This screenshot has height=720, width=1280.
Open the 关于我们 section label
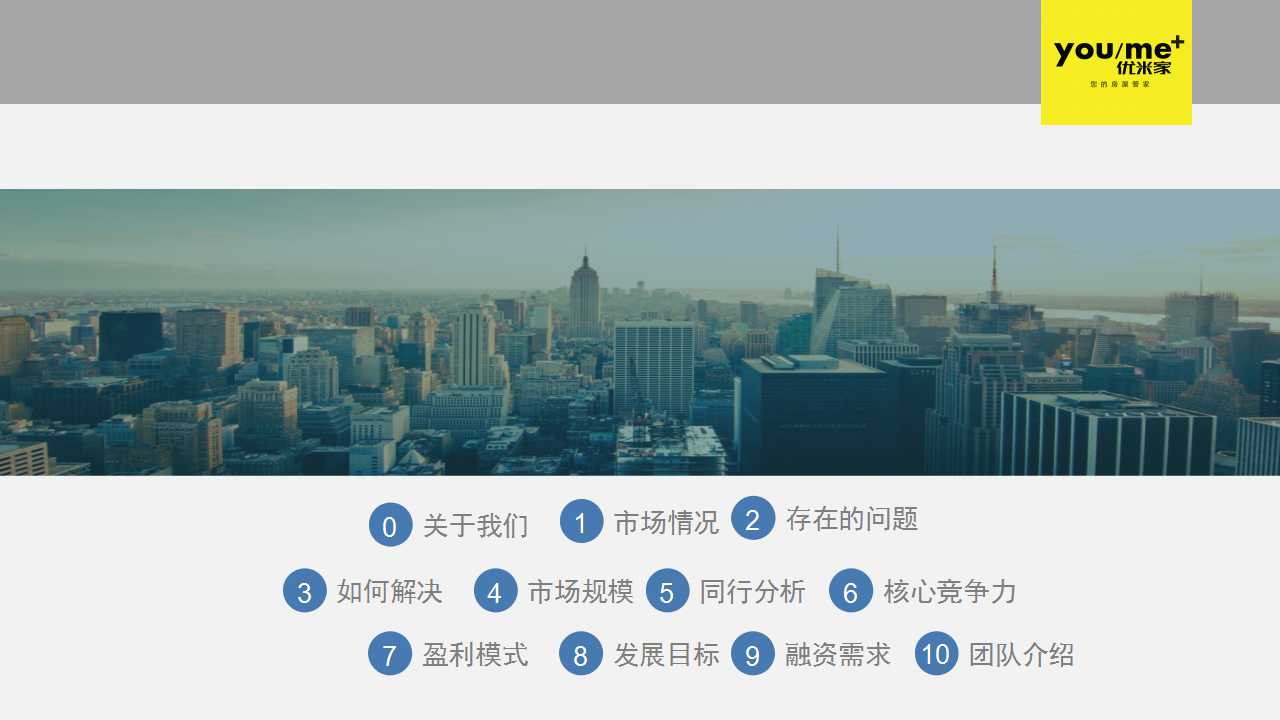(475, 526)
